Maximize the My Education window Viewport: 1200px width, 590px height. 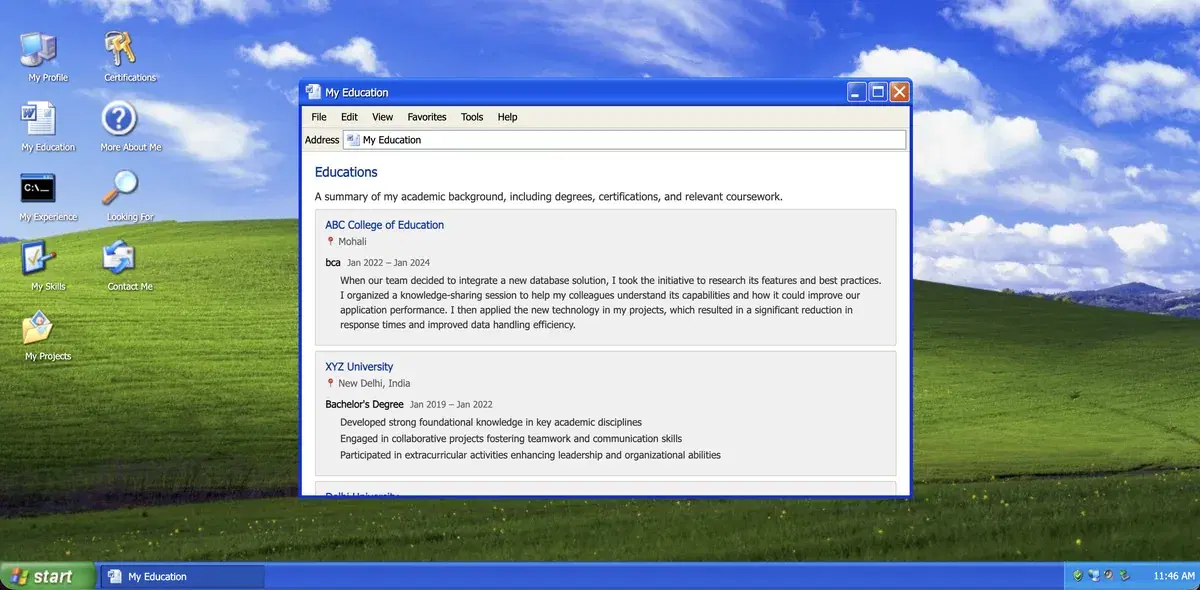878,92
